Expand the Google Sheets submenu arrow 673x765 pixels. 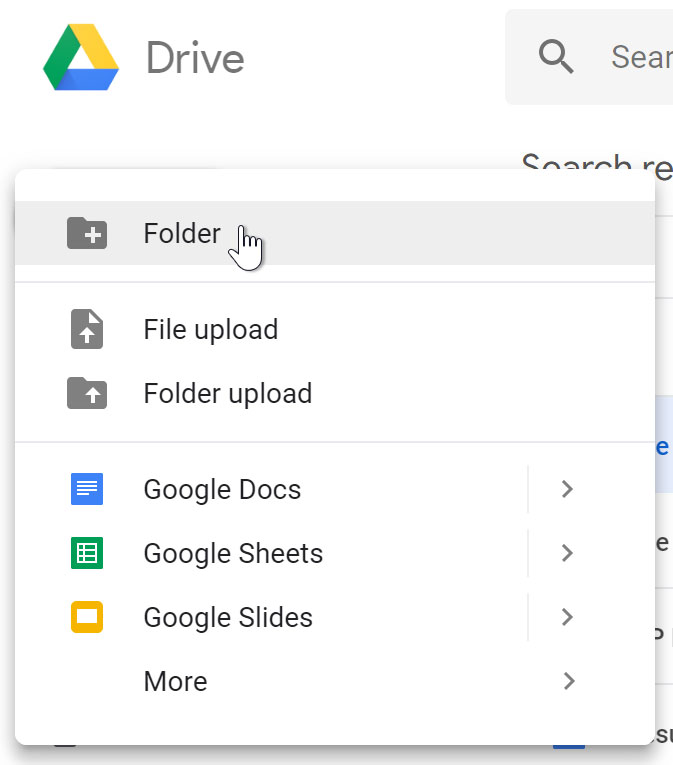[x=567, y=553]
